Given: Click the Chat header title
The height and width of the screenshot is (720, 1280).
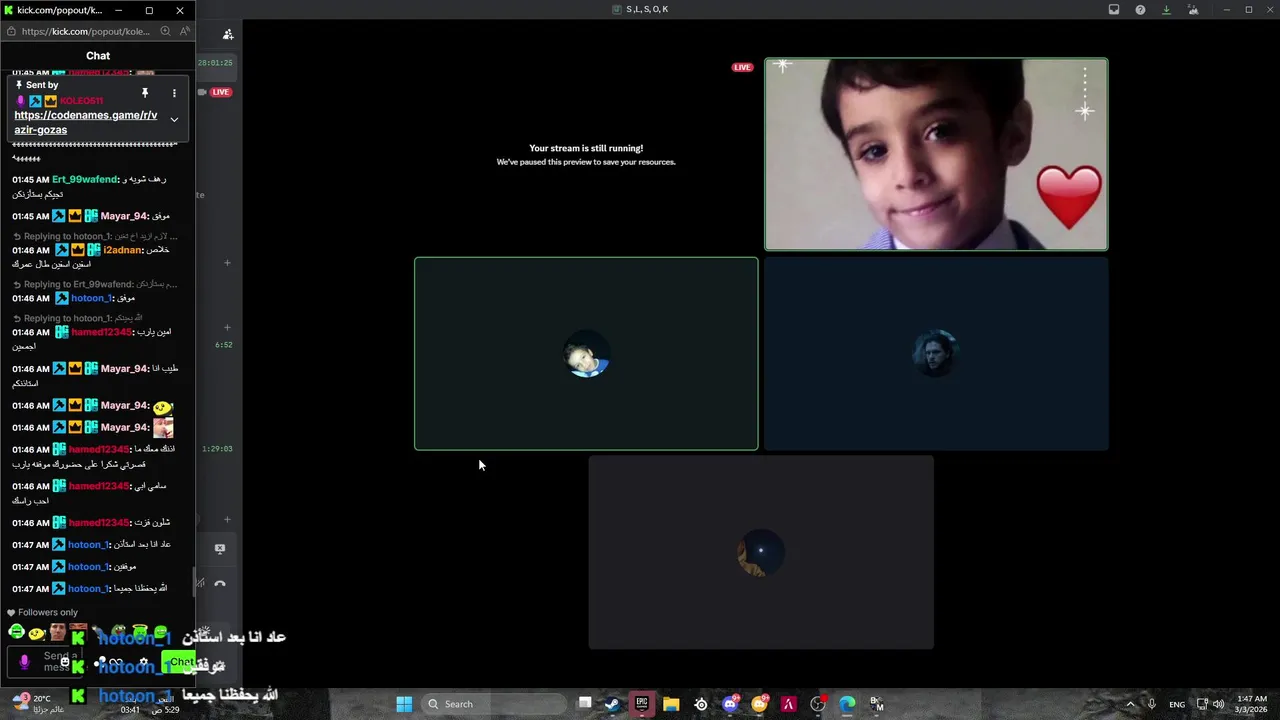Looking at the screenshot, I should click(x=98, y=56).
